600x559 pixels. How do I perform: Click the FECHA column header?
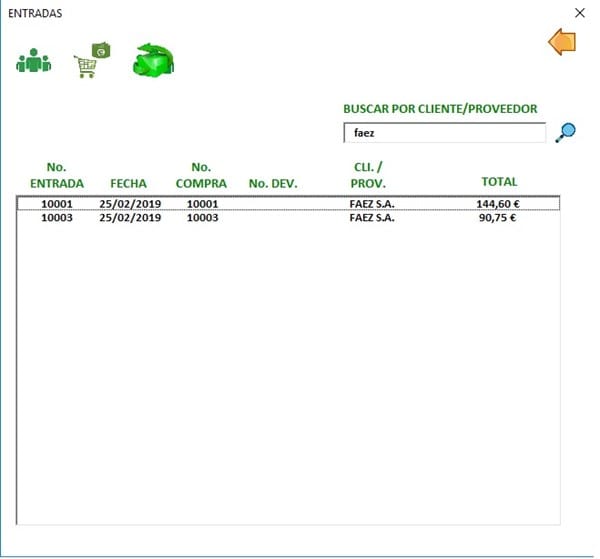(129, 183)
